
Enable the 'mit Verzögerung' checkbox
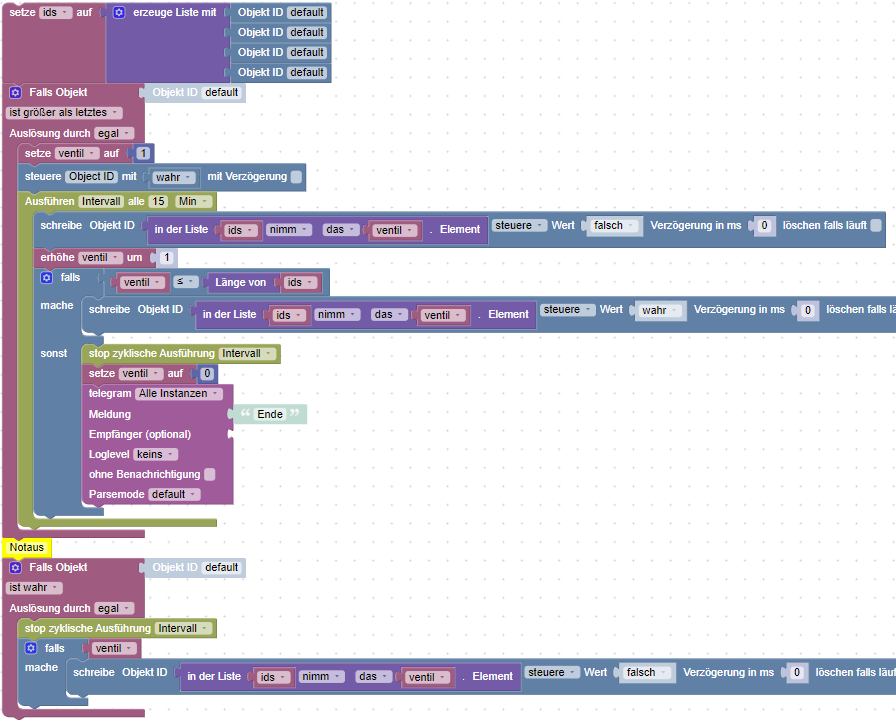pyautogui.click(x=296, y=177)
